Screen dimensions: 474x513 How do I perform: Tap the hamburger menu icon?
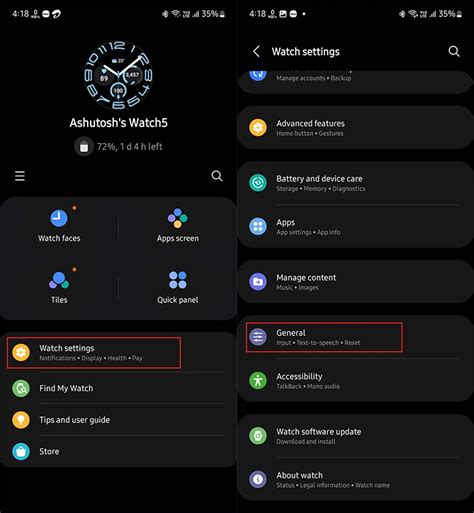[20, 176]
